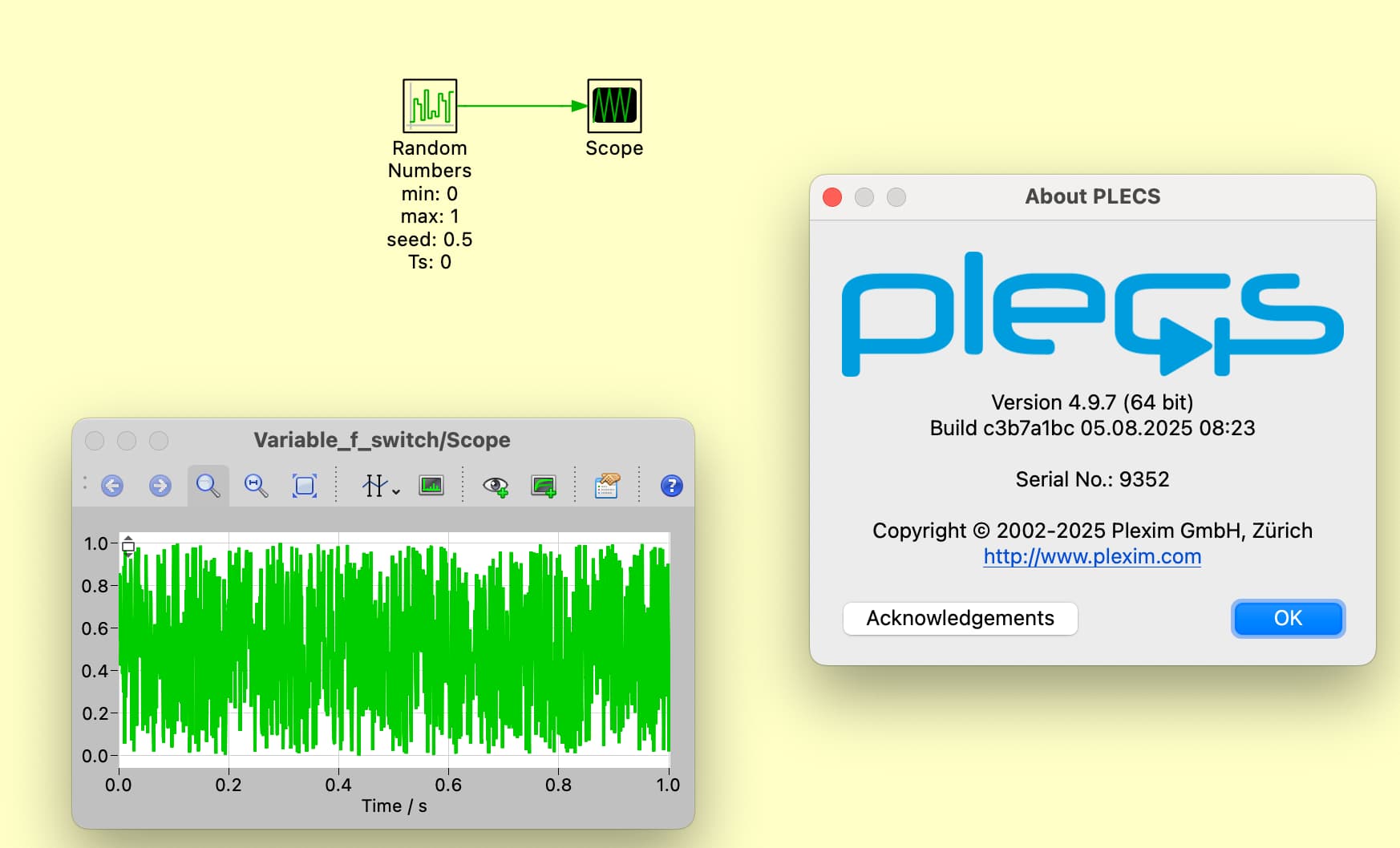Click the "min: 0" parameter text
This screenshot has height=848, width=1400.
tap(430, 194)
